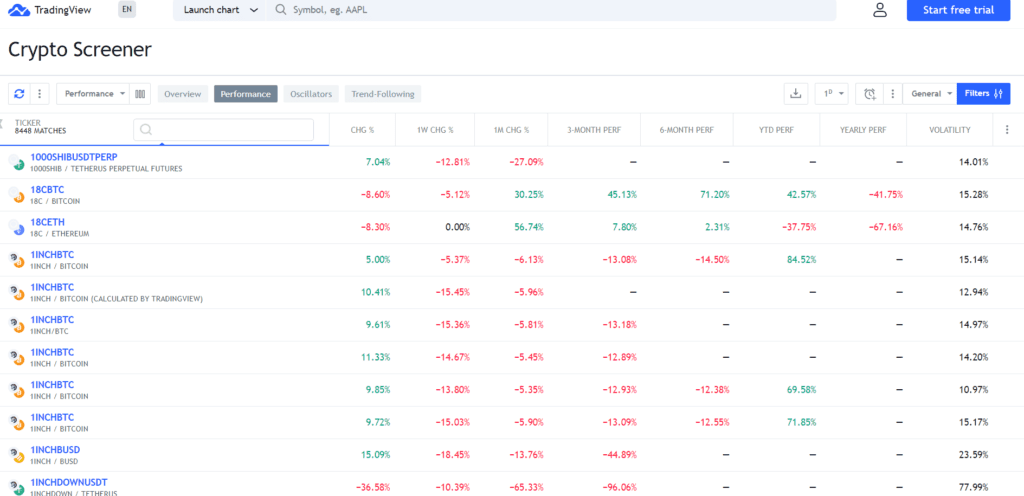This screenshot has height=496, width=1024.
Task: Click the 77.99% volatility value
Action: pos(974,488)
